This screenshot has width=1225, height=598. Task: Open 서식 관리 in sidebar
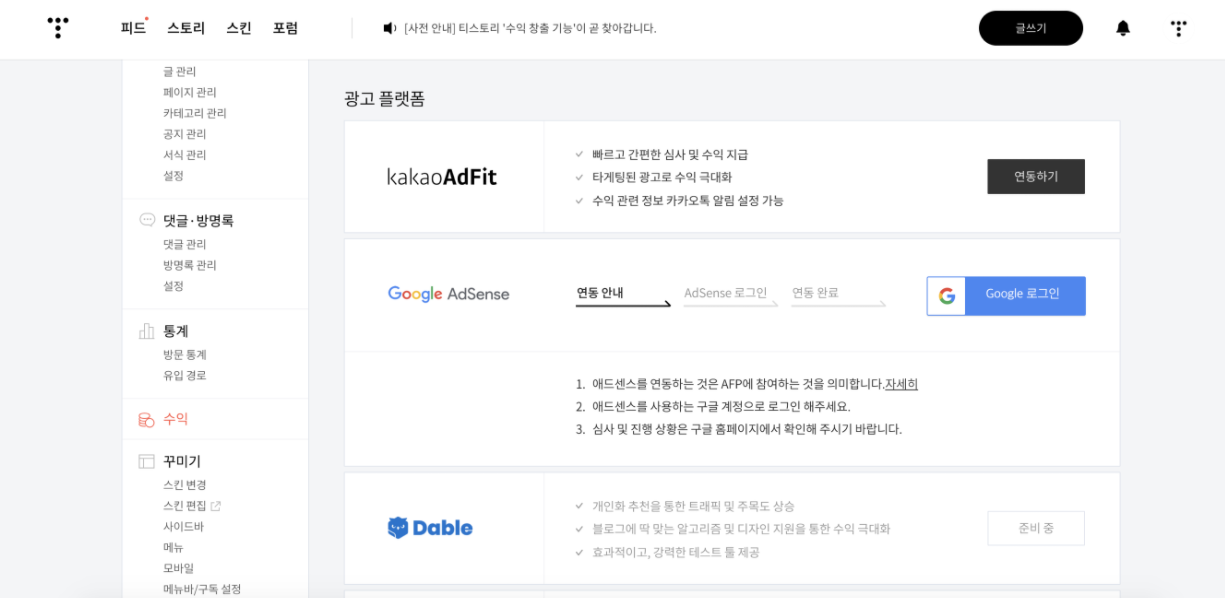[185, 155]
